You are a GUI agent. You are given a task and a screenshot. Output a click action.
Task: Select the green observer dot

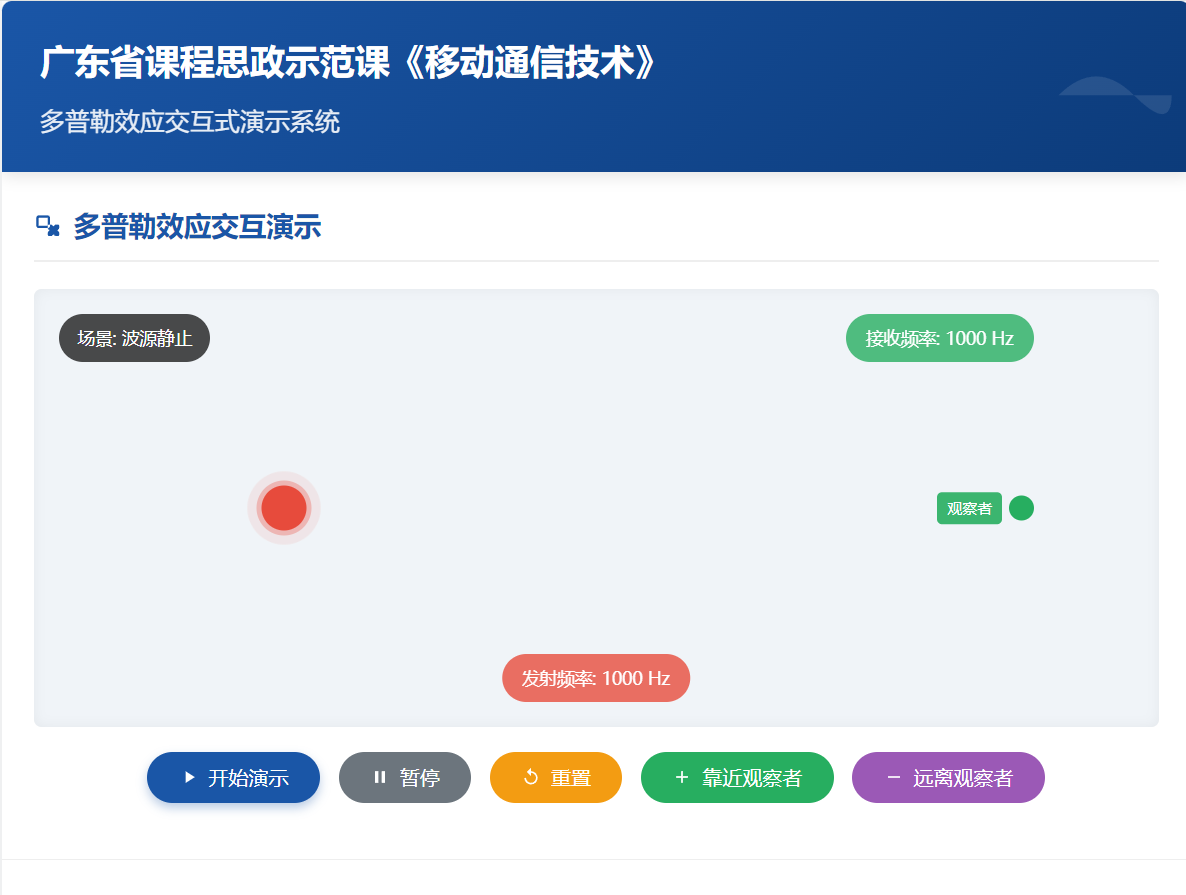coord(1021,508)
